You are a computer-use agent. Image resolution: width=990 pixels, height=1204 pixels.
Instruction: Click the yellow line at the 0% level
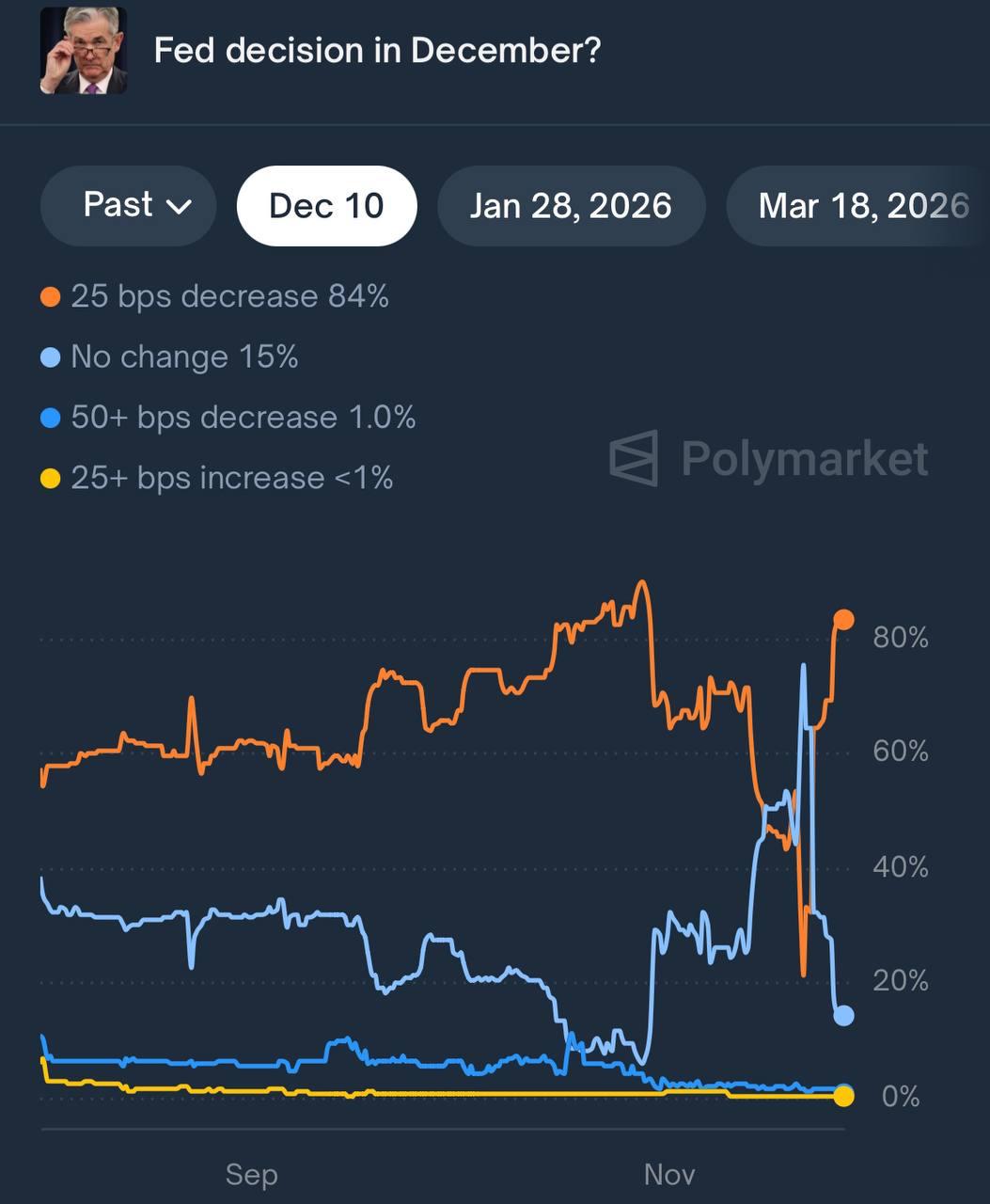(470, 1094)
